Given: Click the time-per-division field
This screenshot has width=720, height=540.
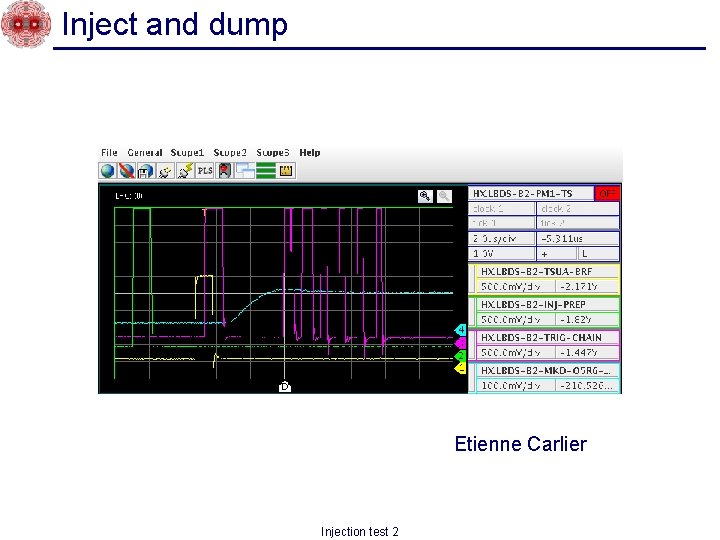Looking at the screenshot, I should pyautogui.click(x=502, y=239).
